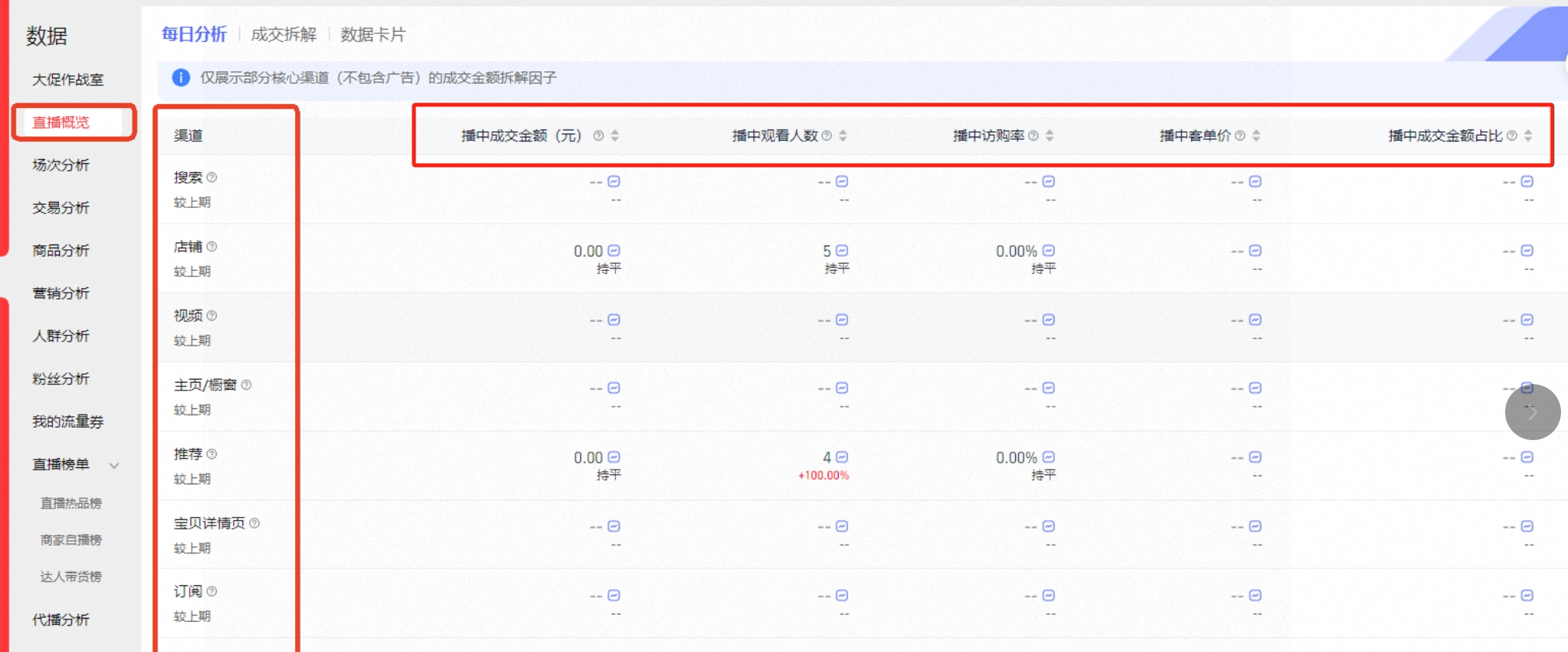Open trend icon for 店铺 播中成交金额 0.00
Viewport: 1568px width, 652px height.
click(614, 250)
